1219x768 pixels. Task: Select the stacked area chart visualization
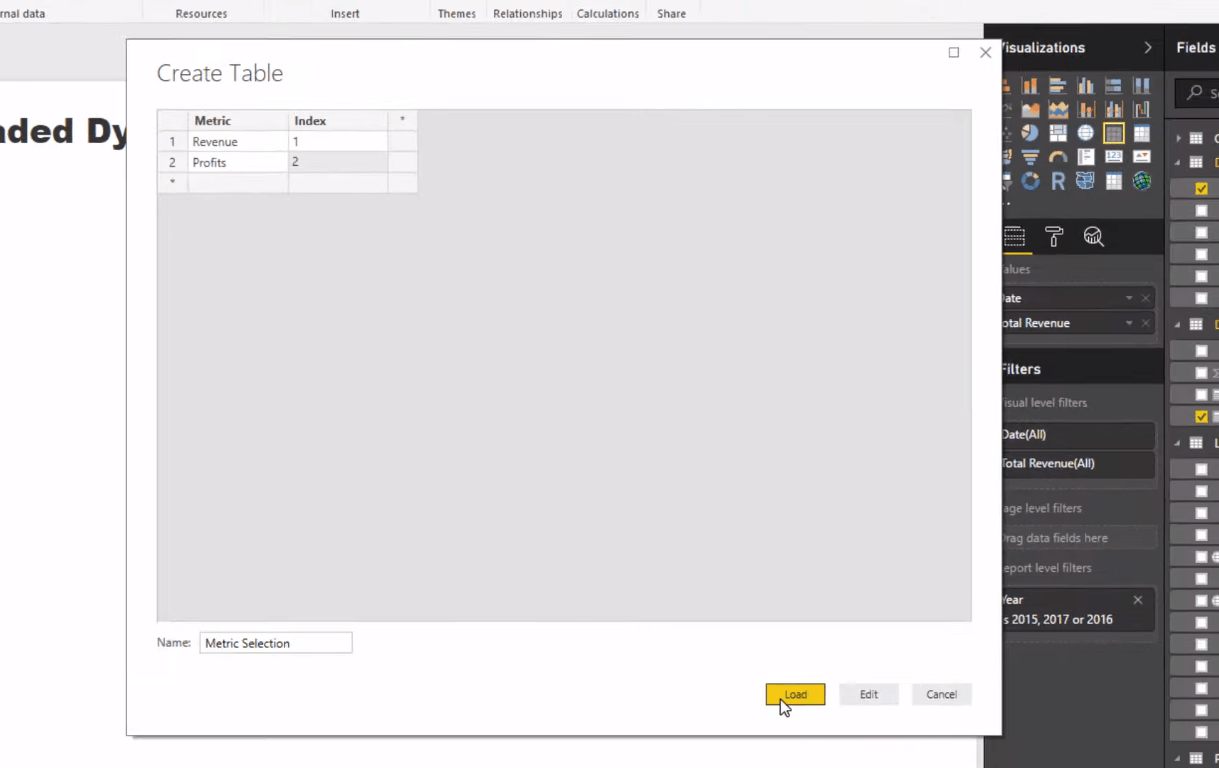click(1058, 109)
